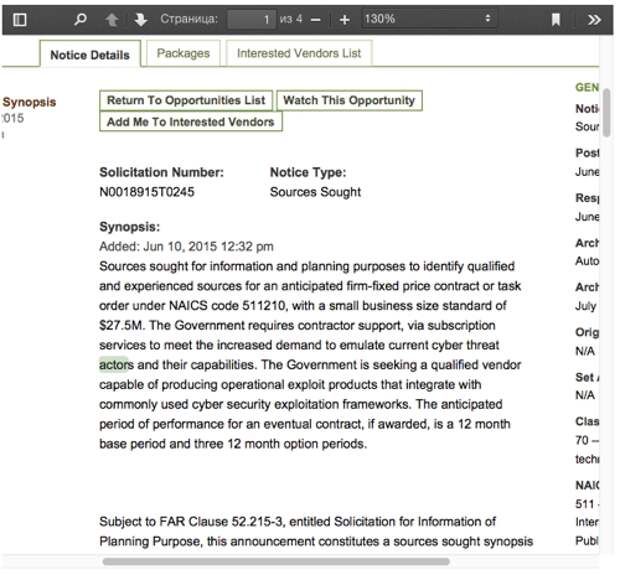Click the horizontal scrollbar thumb
The width and height of the screenshot is (620, 575).
coord(276,562)
